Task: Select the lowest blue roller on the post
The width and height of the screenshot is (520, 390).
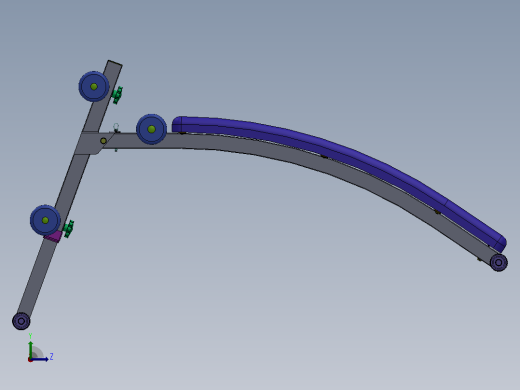Action: [45, 220]
